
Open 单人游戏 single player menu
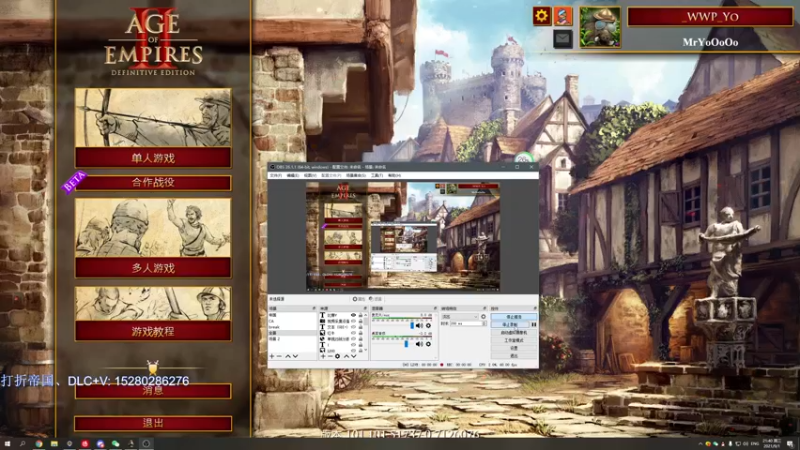click(x=153, y=158)
